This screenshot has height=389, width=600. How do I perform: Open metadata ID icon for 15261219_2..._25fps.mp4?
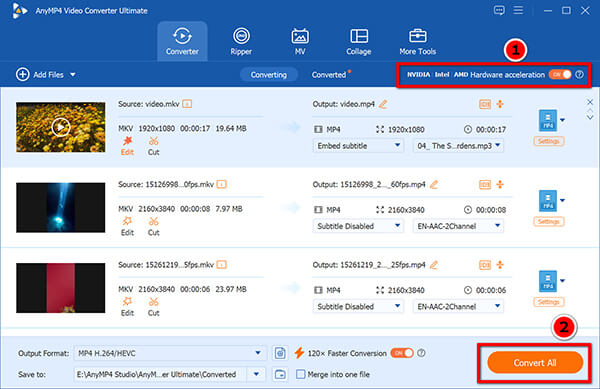[485, 265]
